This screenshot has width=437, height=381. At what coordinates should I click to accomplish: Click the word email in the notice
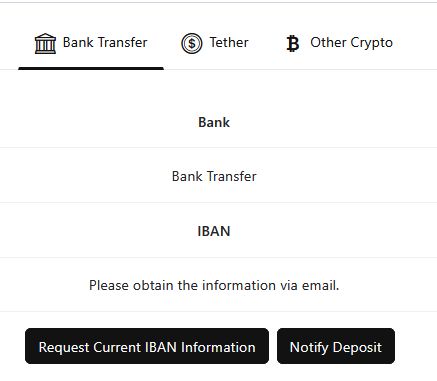[x=321, y=285]
